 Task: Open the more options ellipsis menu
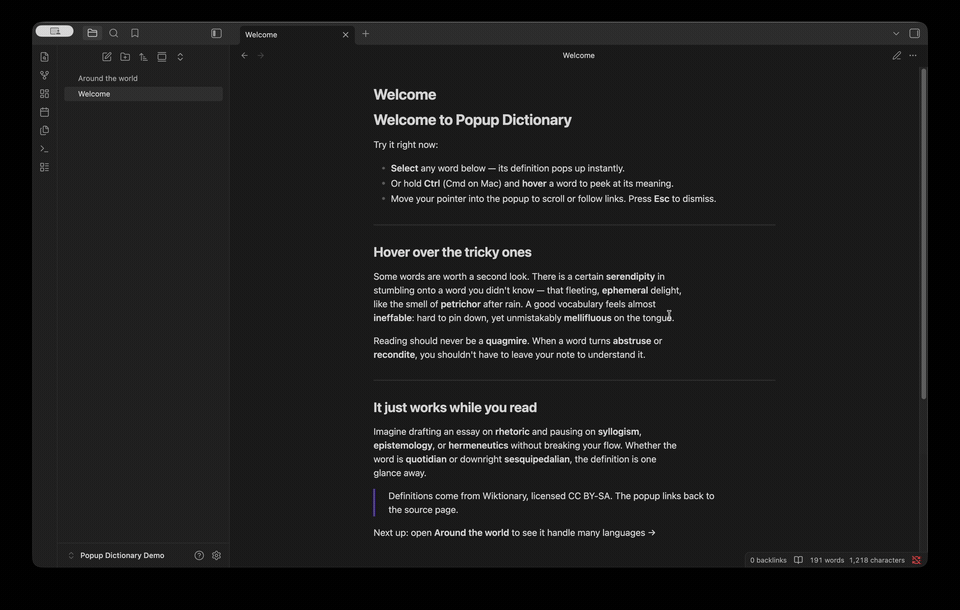(x=913, y=55)
